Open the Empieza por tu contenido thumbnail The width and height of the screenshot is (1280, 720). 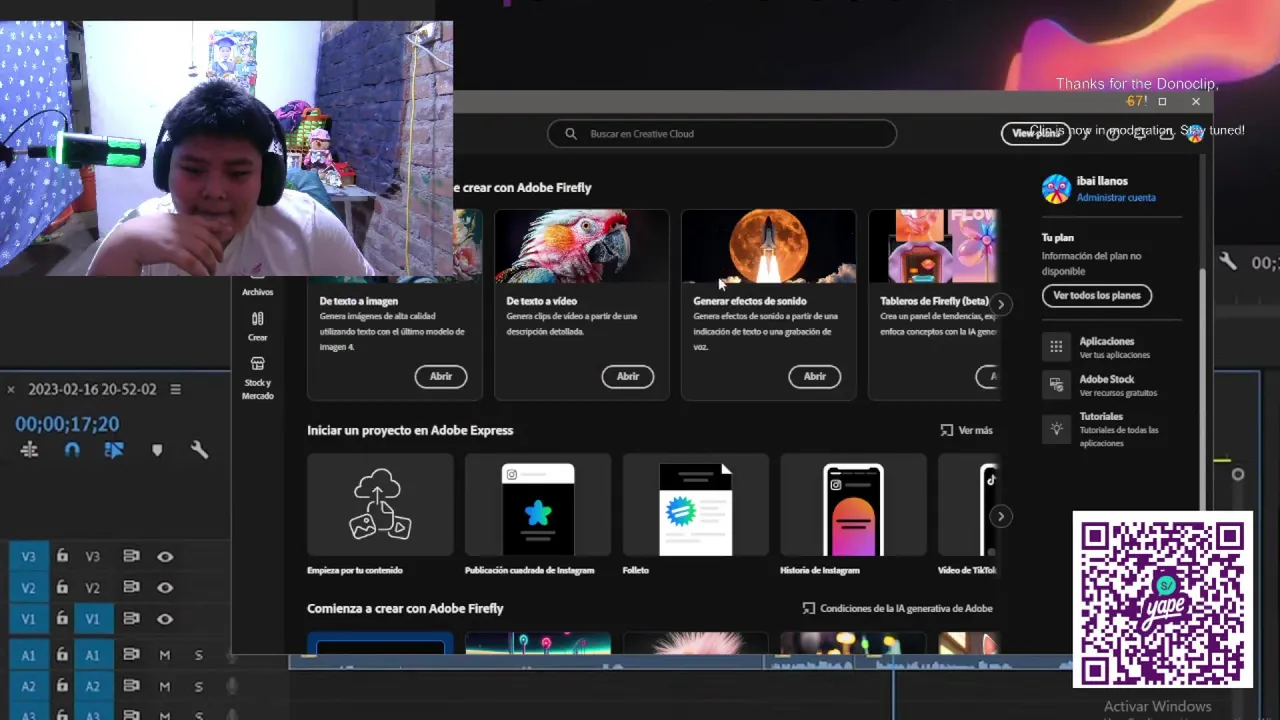click(x=380, y=504)
